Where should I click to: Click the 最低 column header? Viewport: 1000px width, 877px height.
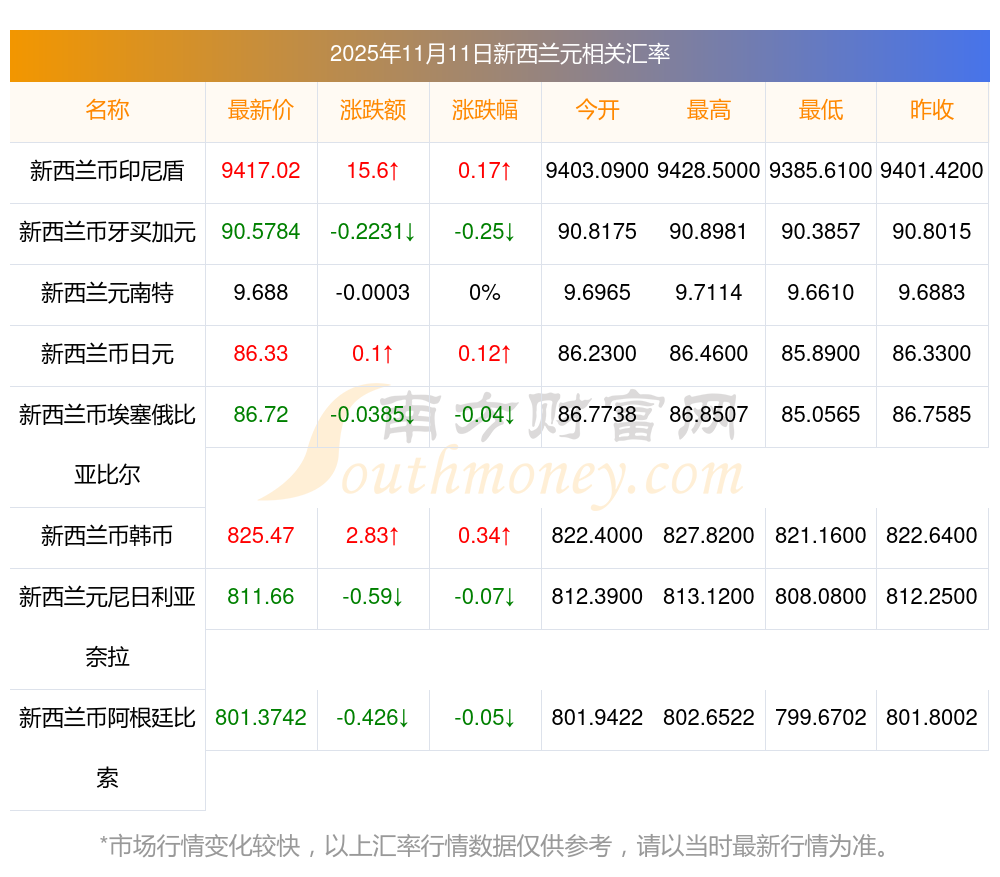tap(821, 110)
